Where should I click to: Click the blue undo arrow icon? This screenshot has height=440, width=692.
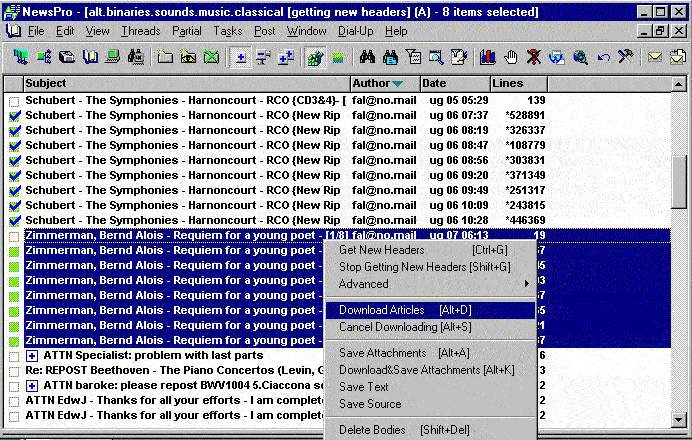[603, 57]
